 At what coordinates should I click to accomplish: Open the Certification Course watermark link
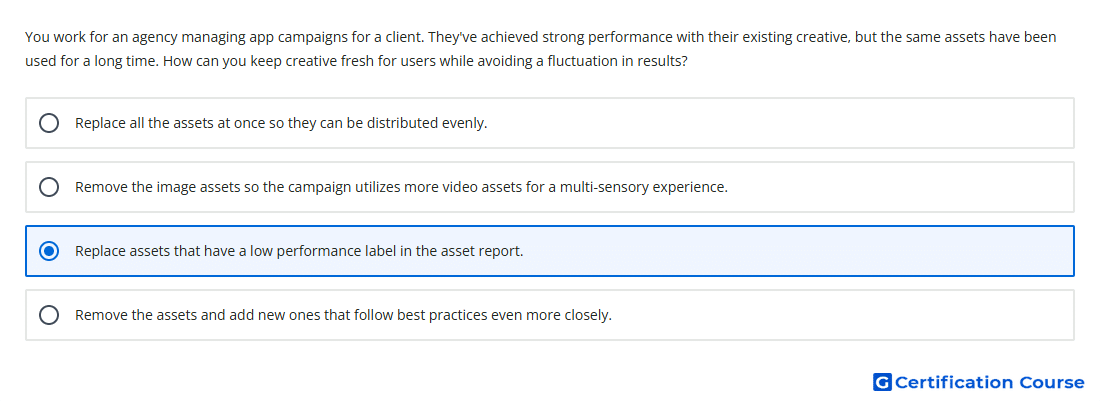pos(979,382)
